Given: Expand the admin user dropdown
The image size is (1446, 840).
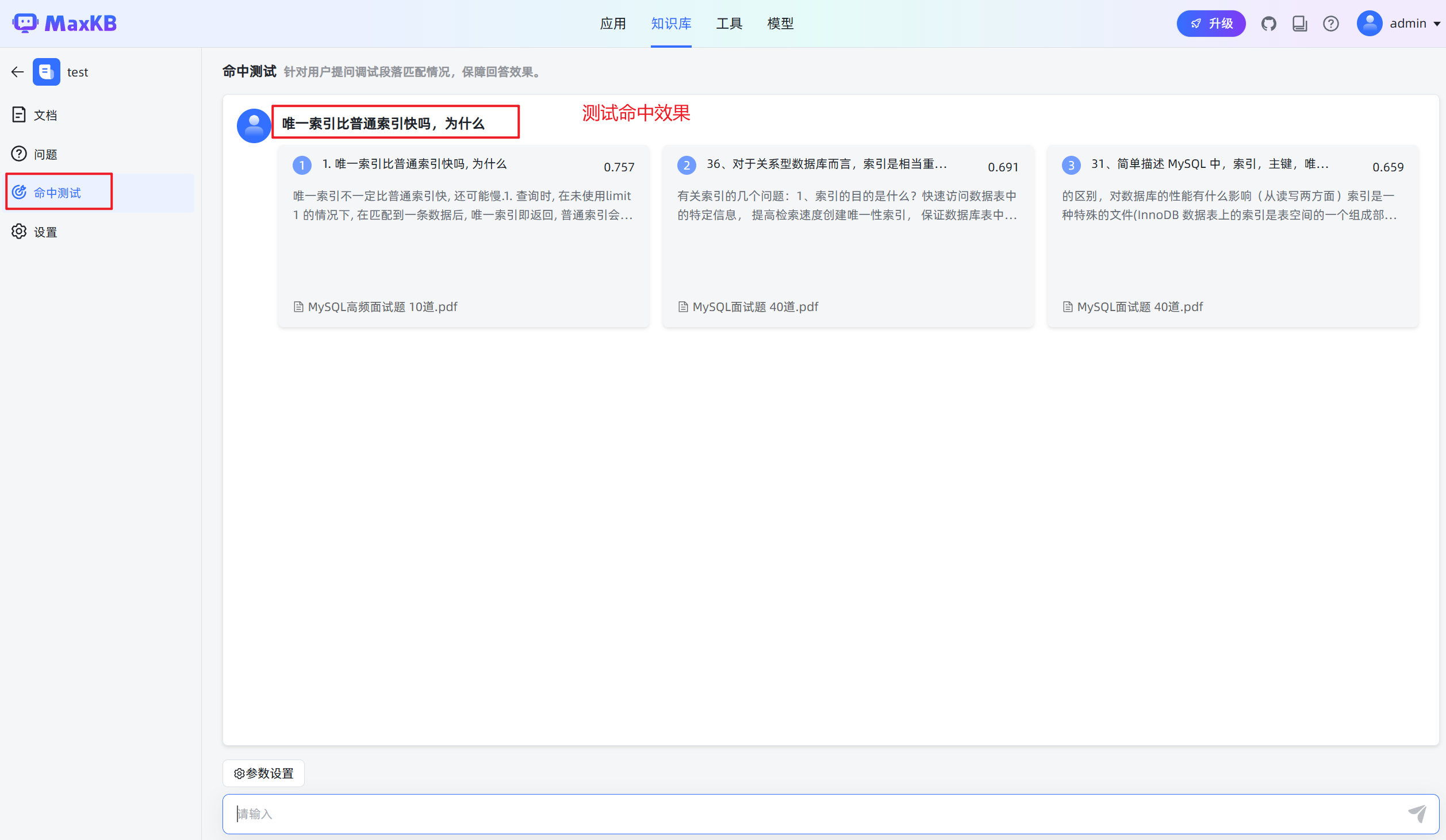Looking at the screenshot, I should (1436, 24).
